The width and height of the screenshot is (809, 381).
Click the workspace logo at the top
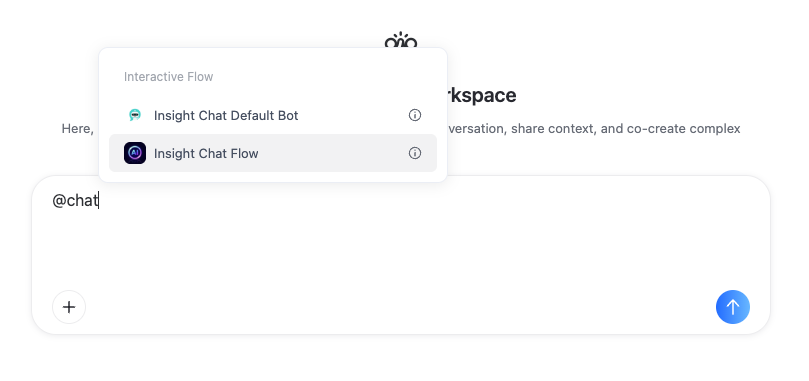(401, 40)
